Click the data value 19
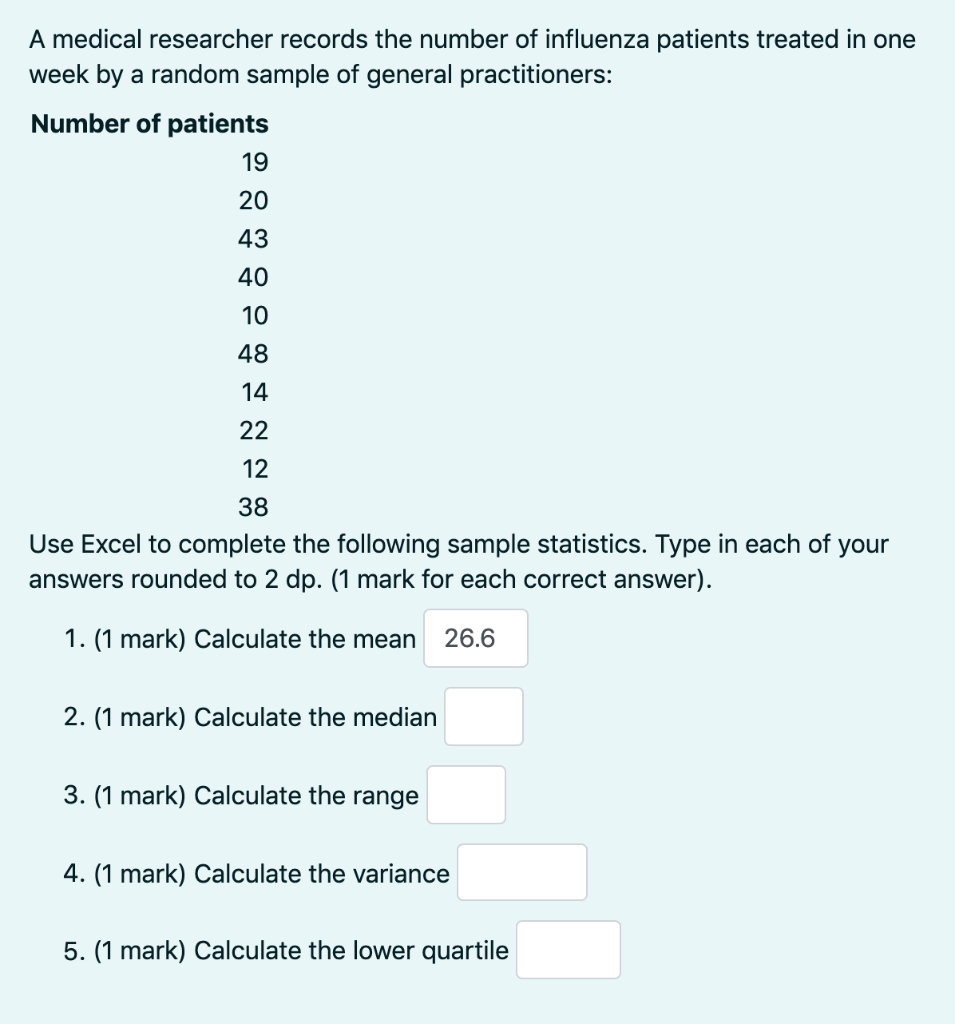 [x=254, y=162]
